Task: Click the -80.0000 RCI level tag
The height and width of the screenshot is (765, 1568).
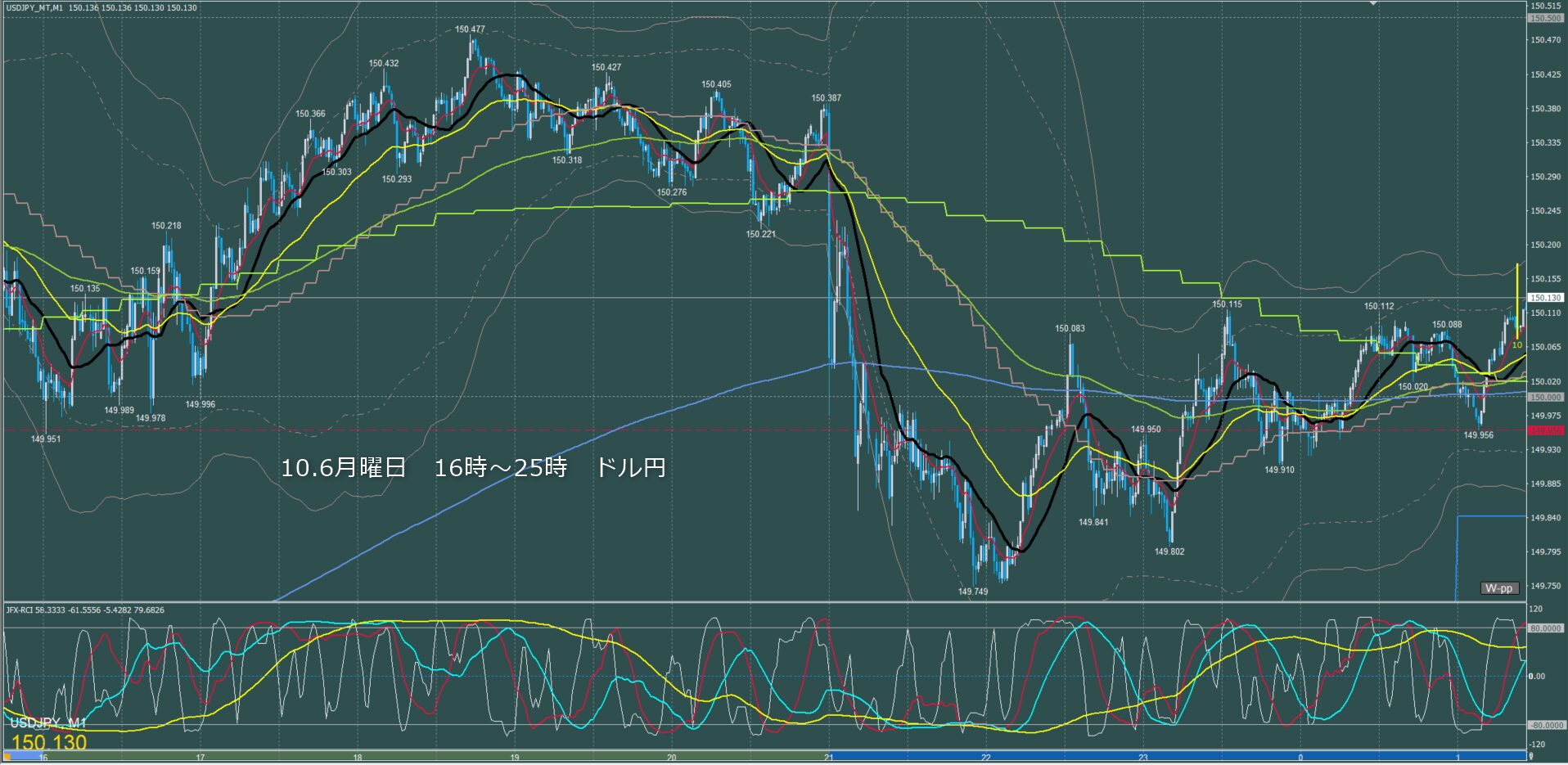Action: pos(1545,725)
